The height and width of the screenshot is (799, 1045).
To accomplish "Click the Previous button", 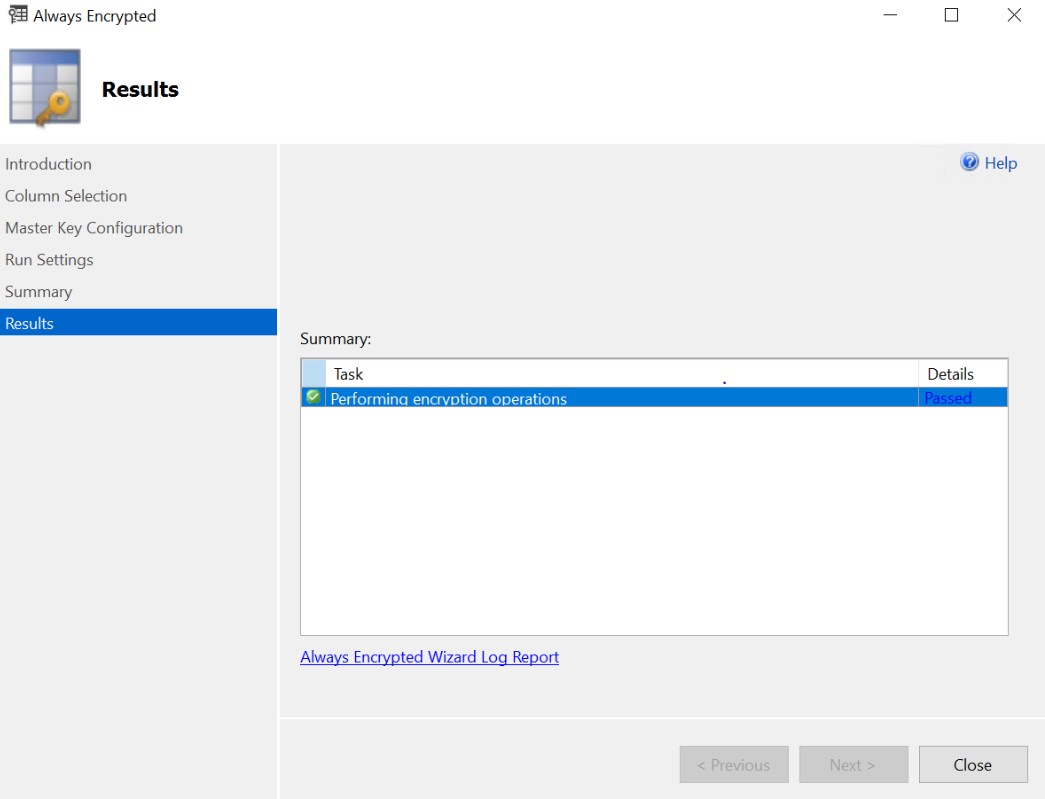I will coord(734,764).
